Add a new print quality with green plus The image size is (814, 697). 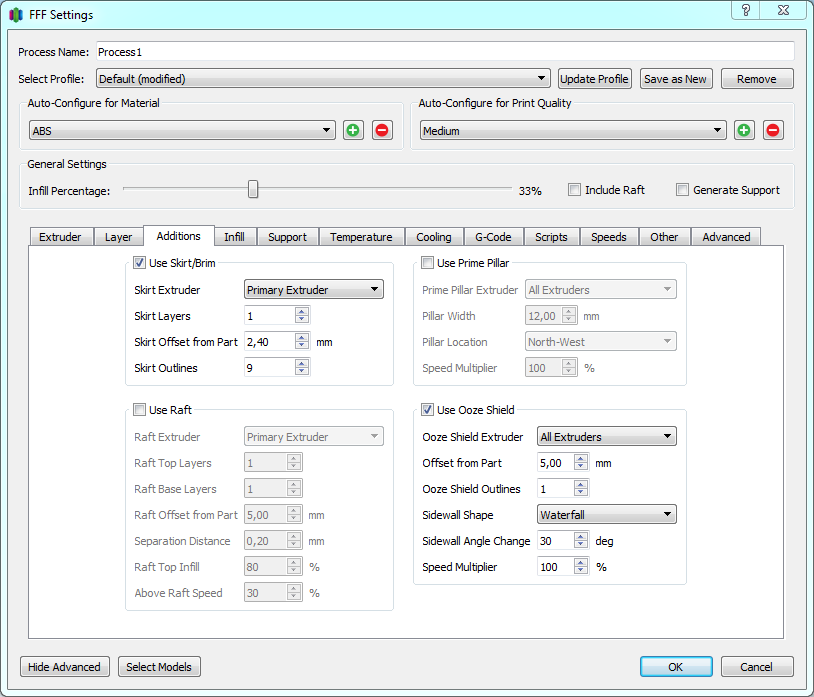click(743, 130)
